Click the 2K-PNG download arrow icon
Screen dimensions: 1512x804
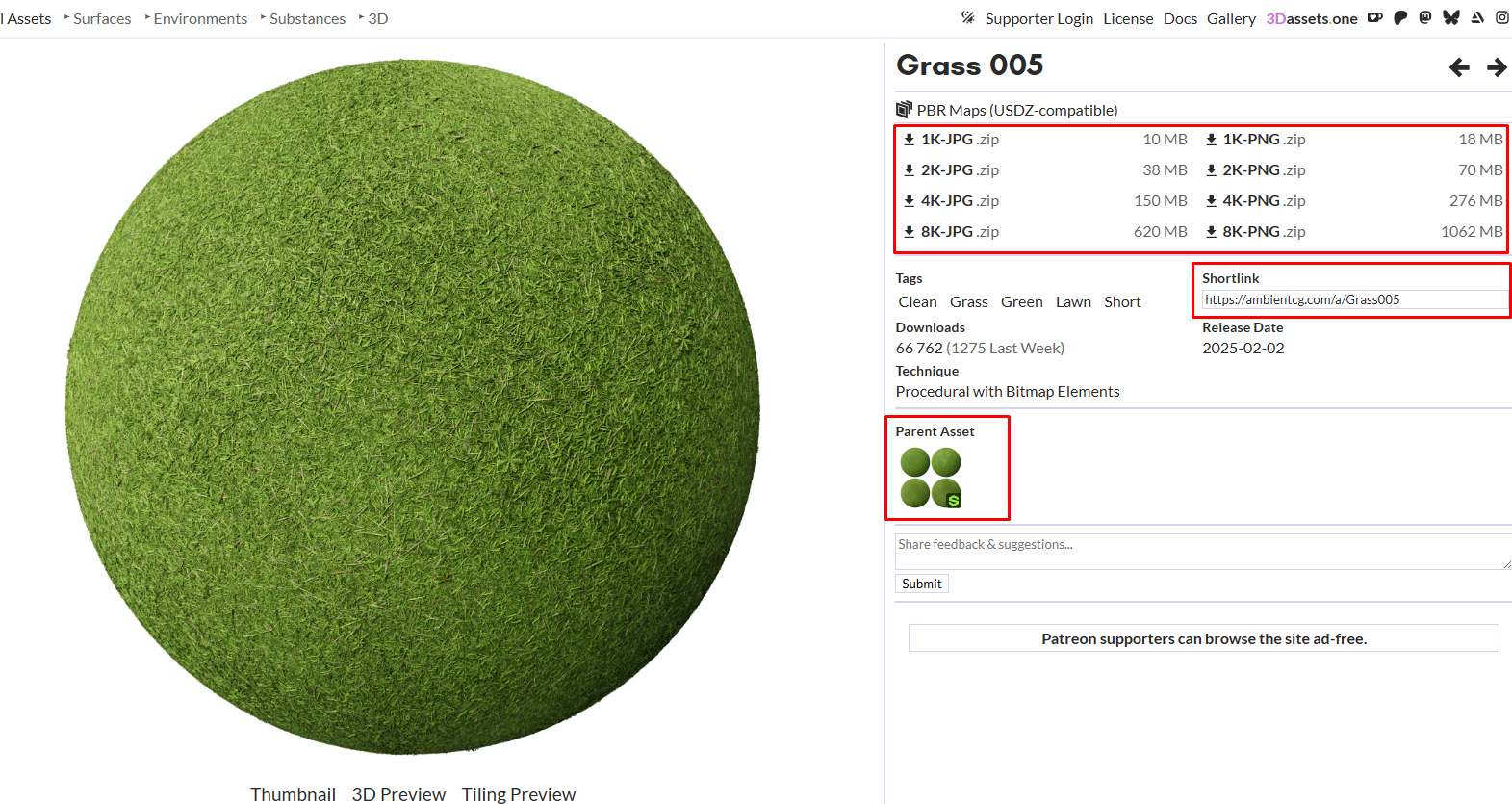(1211, 169)
